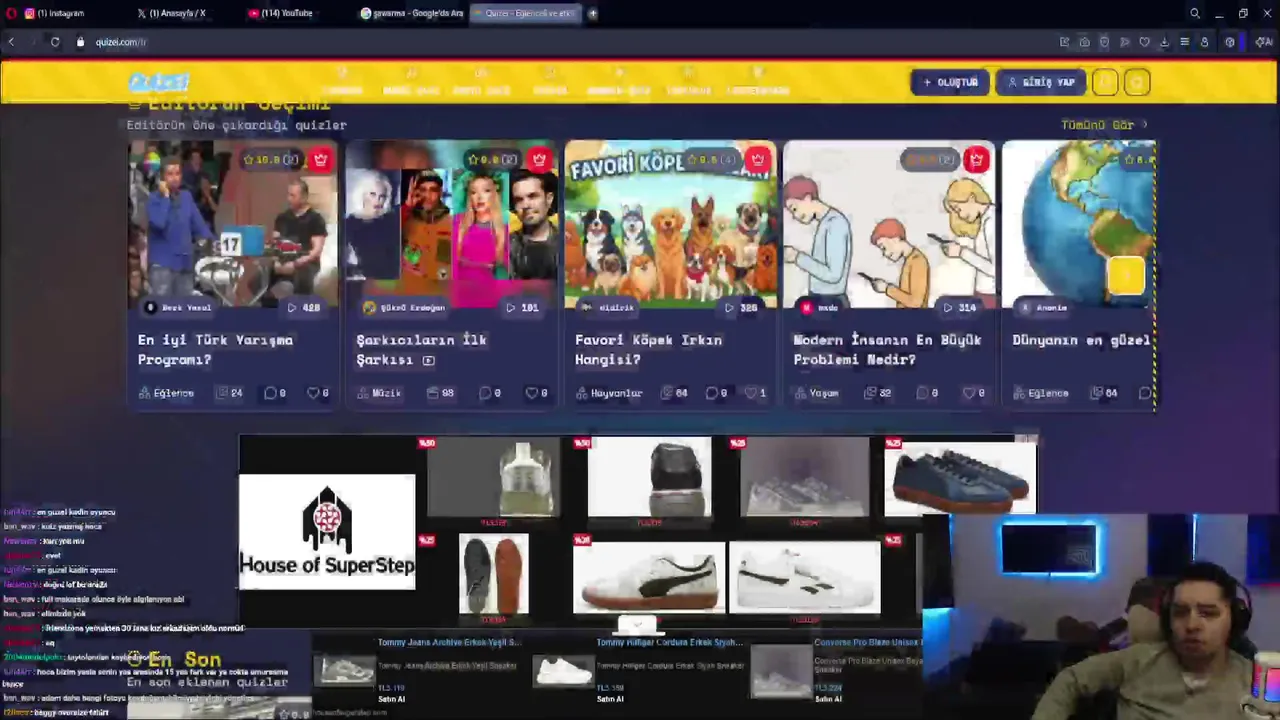Click crown badge on Şarkıcıların İlk Şarkısı card

click(539, 159)
